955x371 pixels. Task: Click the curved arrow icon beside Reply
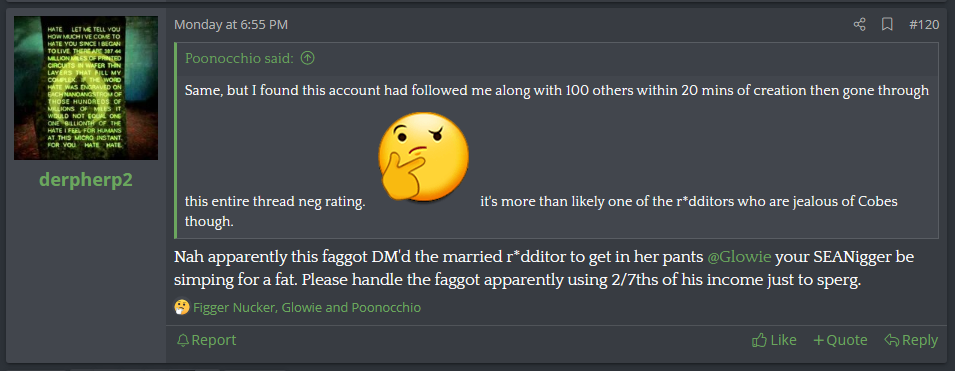click(x=892, y=340)
